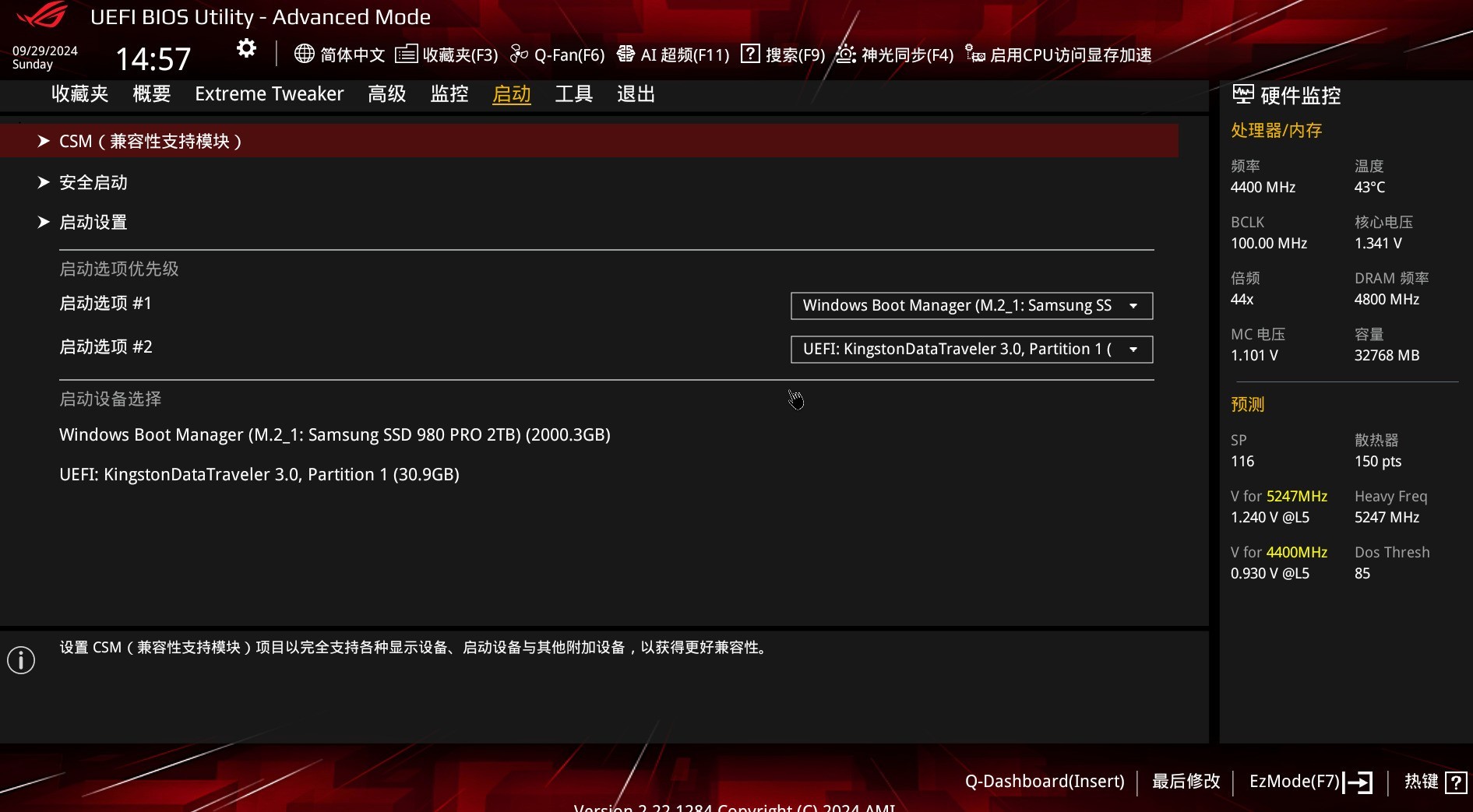The image size is (1473, 812).
Task: Click the 09/29/2024 date
Action: 45,51
